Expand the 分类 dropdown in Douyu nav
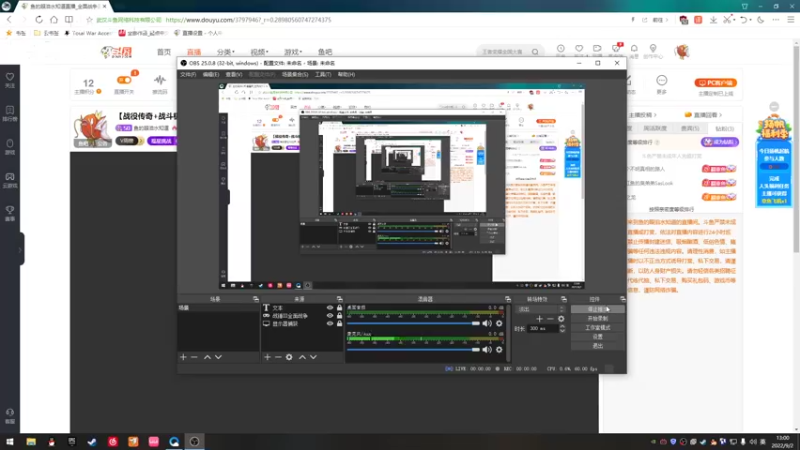The height and width of the screenshot is (450, 800). [226, 52]
